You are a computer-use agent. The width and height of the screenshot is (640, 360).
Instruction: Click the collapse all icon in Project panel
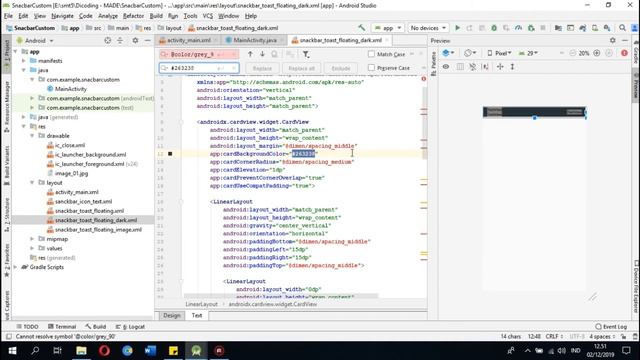[x=120, y=40]
